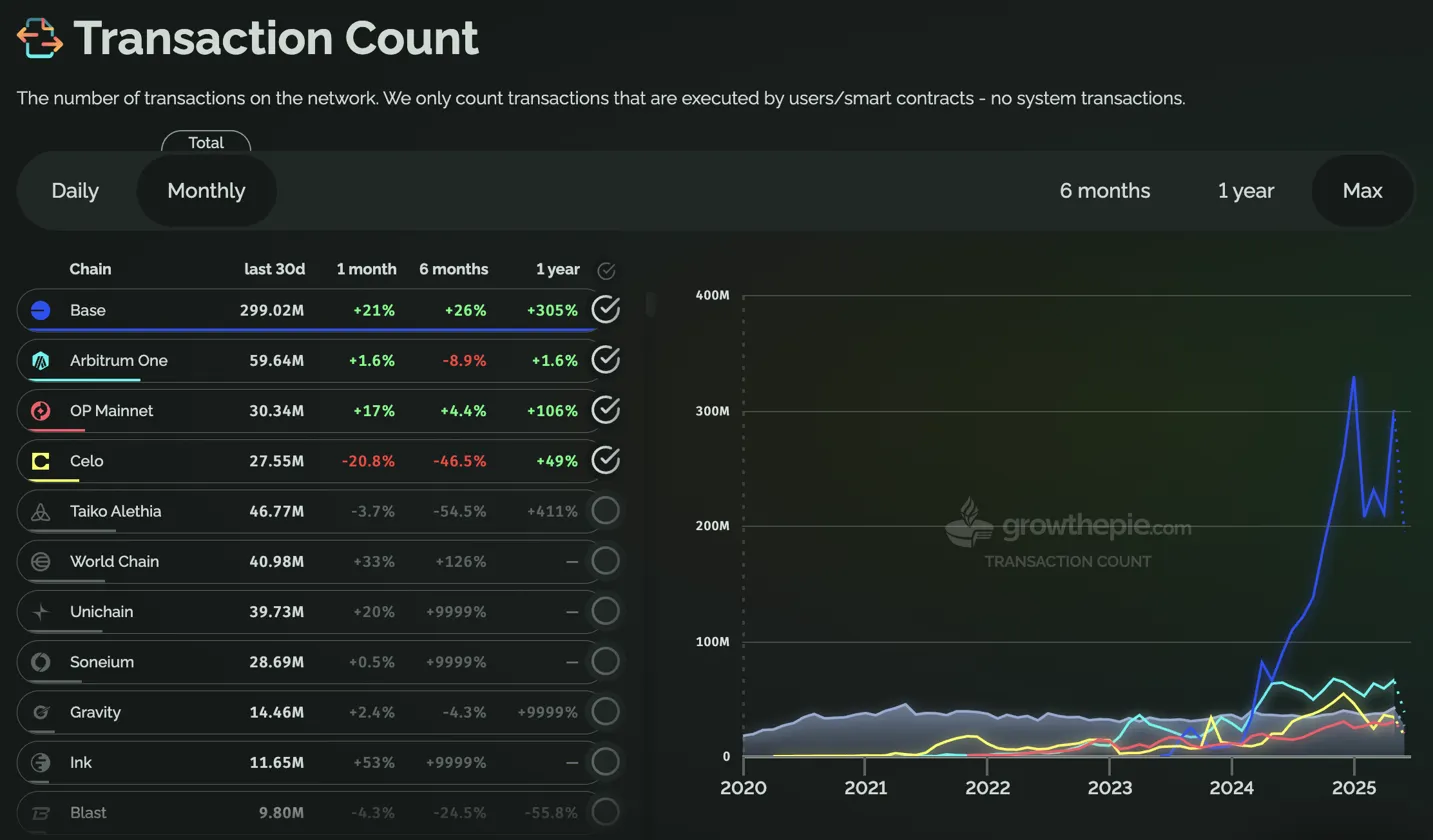Select the 1 year time range
The height and width of the screenshot is (840, 1433).
pyautogui.click(x=1246, y=190)
